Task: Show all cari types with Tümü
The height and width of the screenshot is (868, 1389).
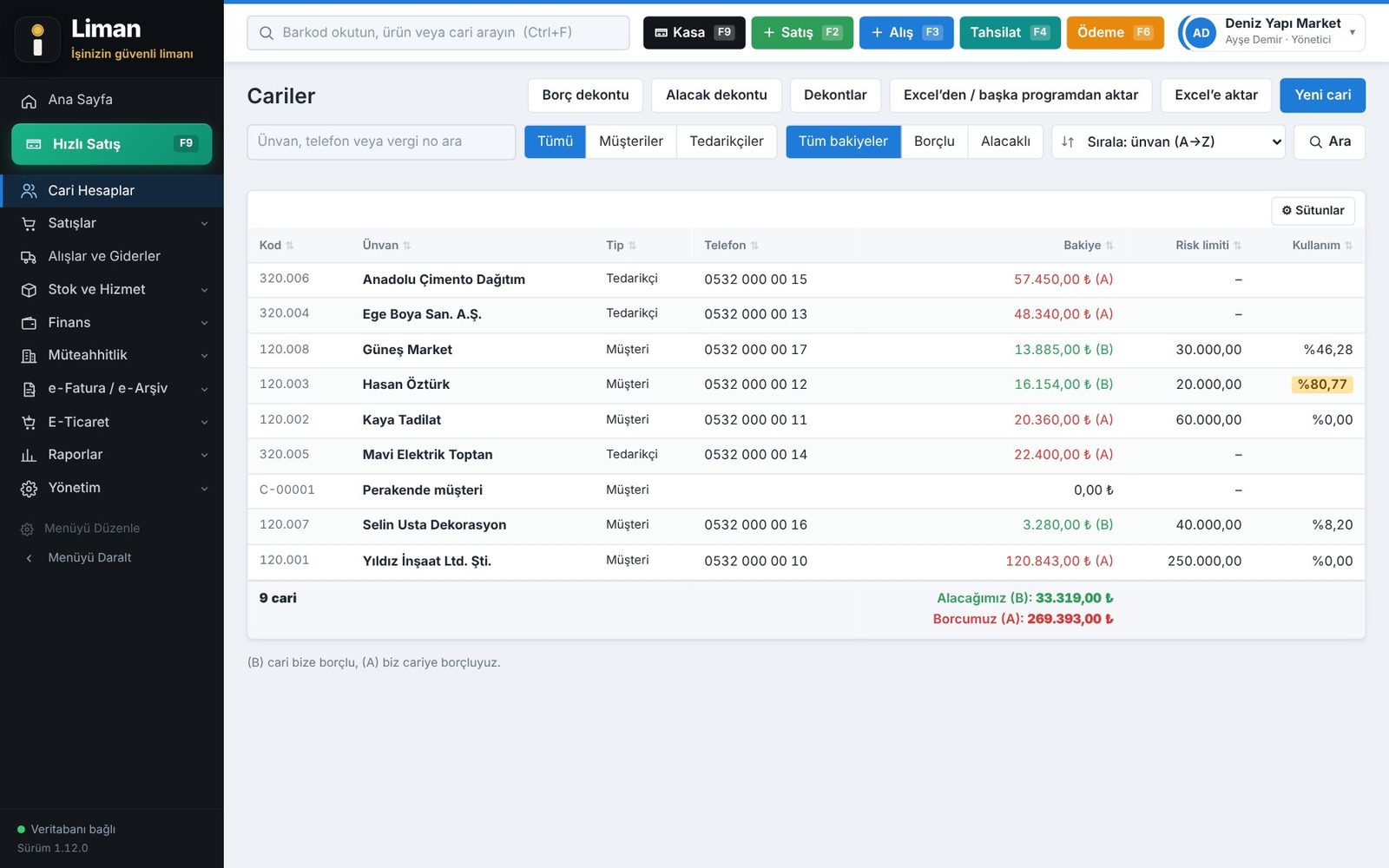Action: [555, 141]
